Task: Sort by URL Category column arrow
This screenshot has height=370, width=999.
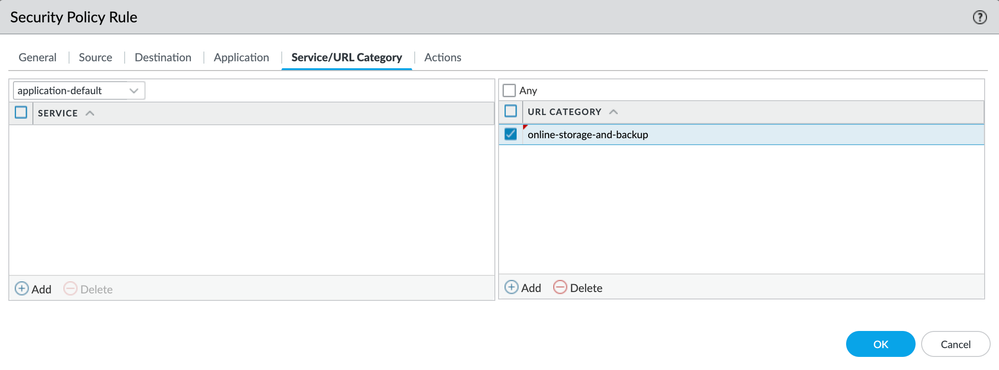Action: (613, 111)
